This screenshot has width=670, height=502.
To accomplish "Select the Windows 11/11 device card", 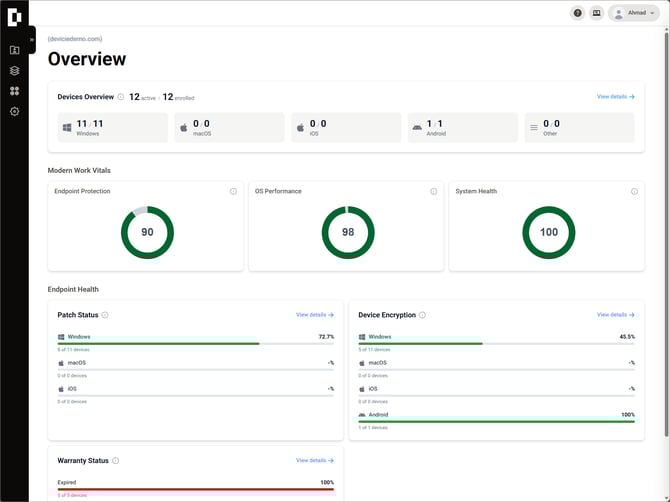I will 113,127.
